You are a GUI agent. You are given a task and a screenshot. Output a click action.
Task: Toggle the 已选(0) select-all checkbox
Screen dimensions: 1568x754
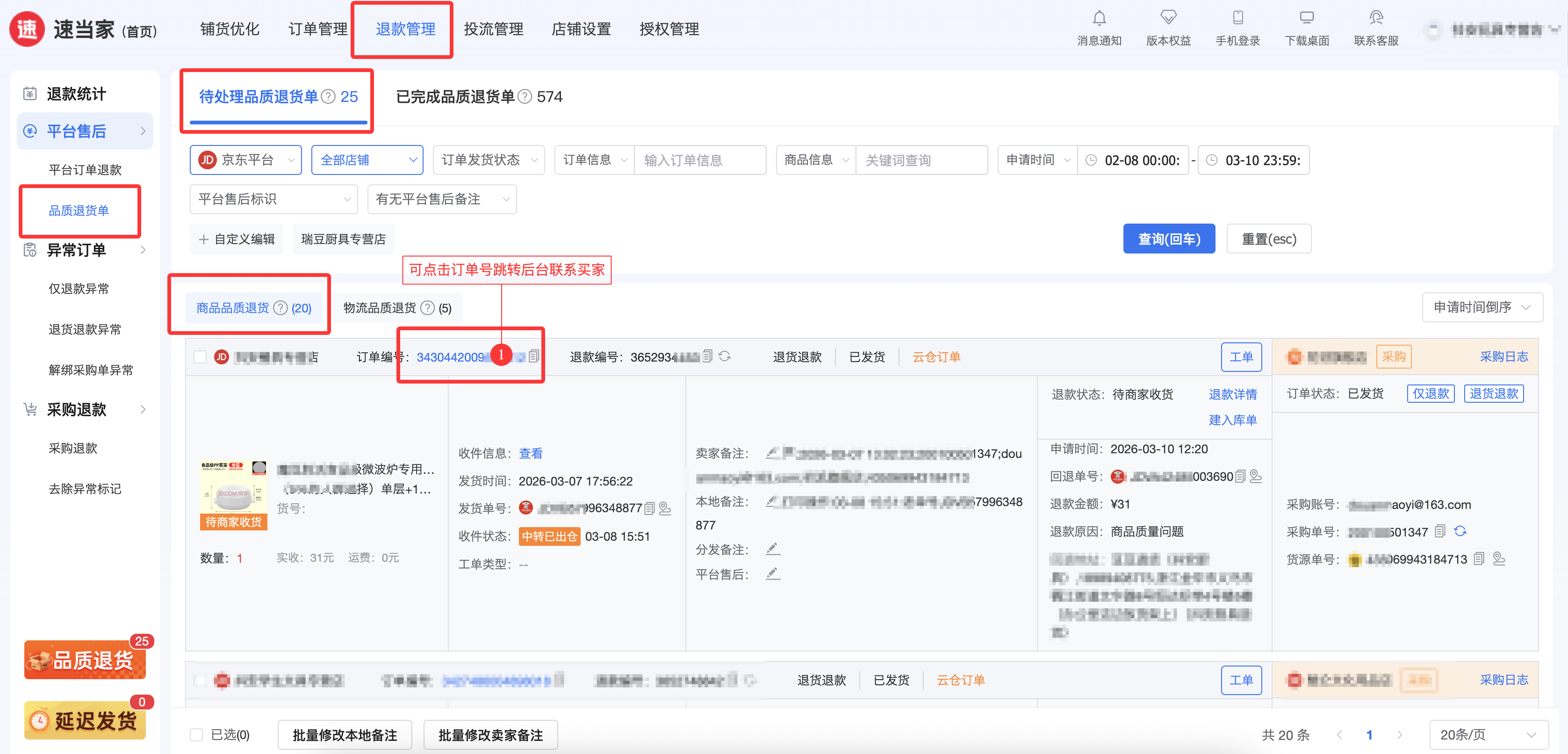pyautogui.click(x=197, y=734)
